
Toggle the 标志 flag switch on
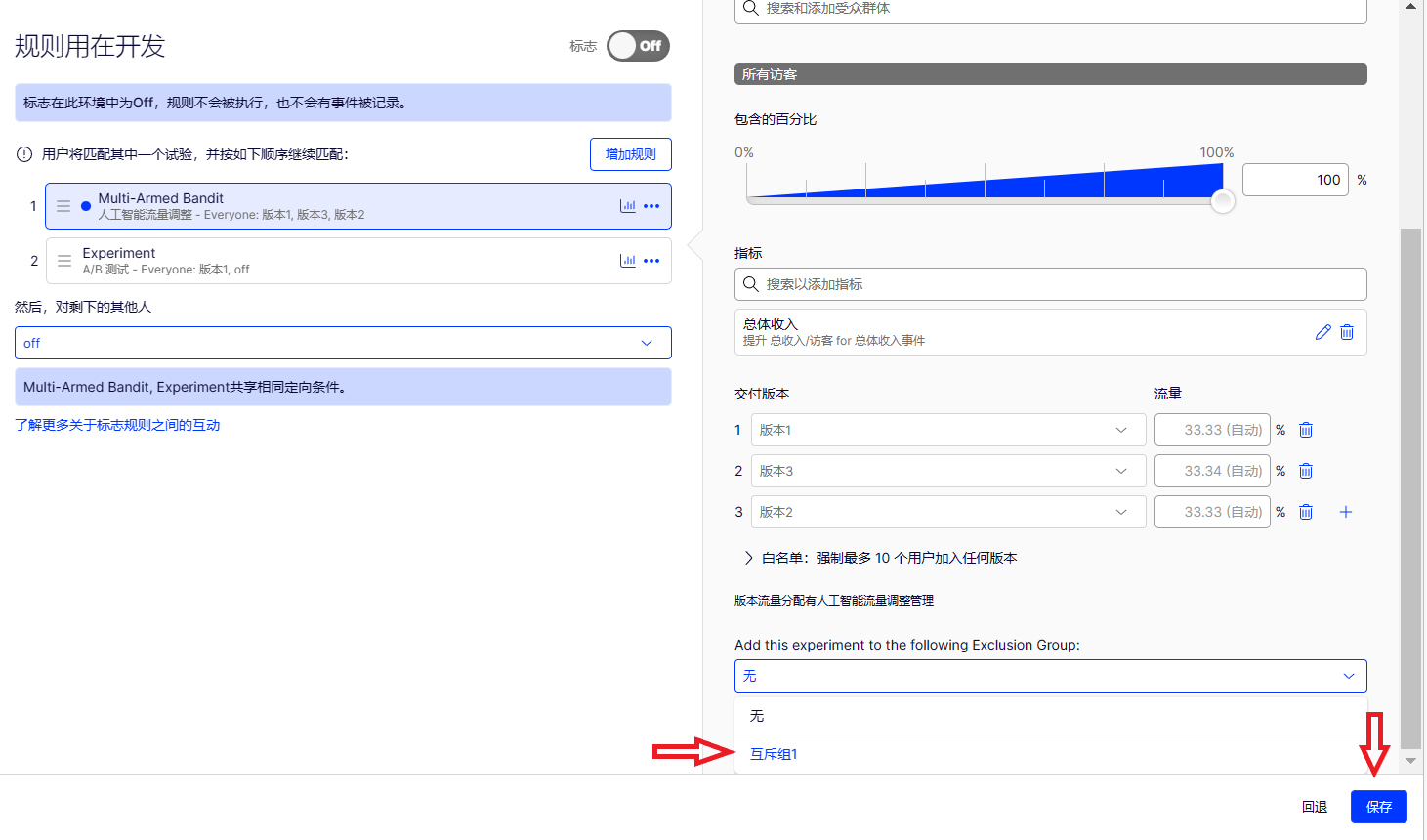[x=638, y=46]
